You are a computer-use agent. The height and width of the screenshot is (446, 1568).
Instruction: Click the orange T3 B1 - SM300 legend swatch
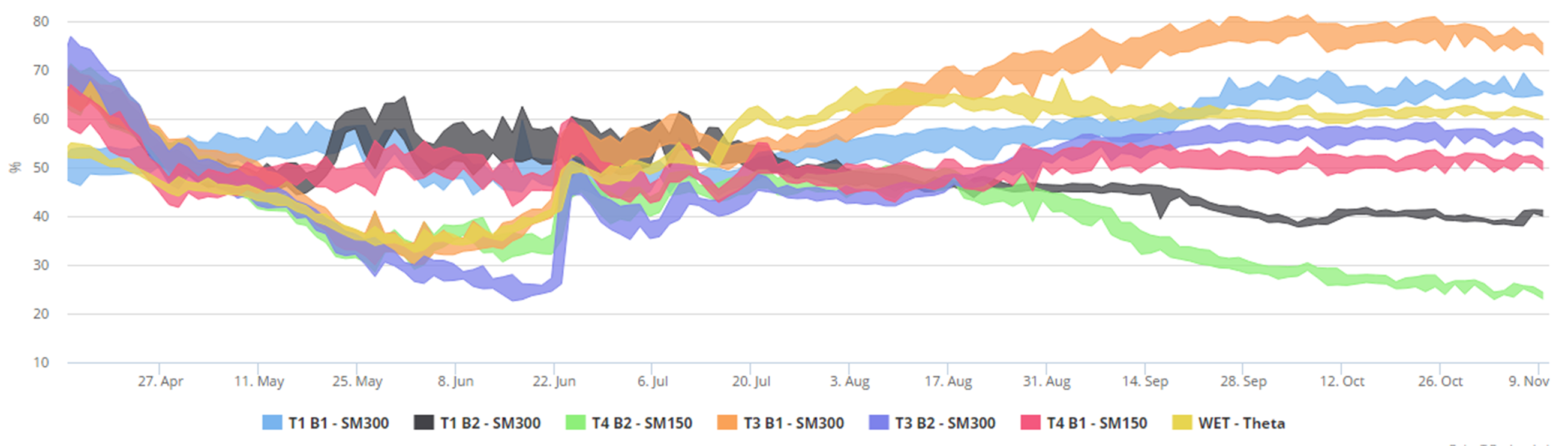tap(727, 423)
